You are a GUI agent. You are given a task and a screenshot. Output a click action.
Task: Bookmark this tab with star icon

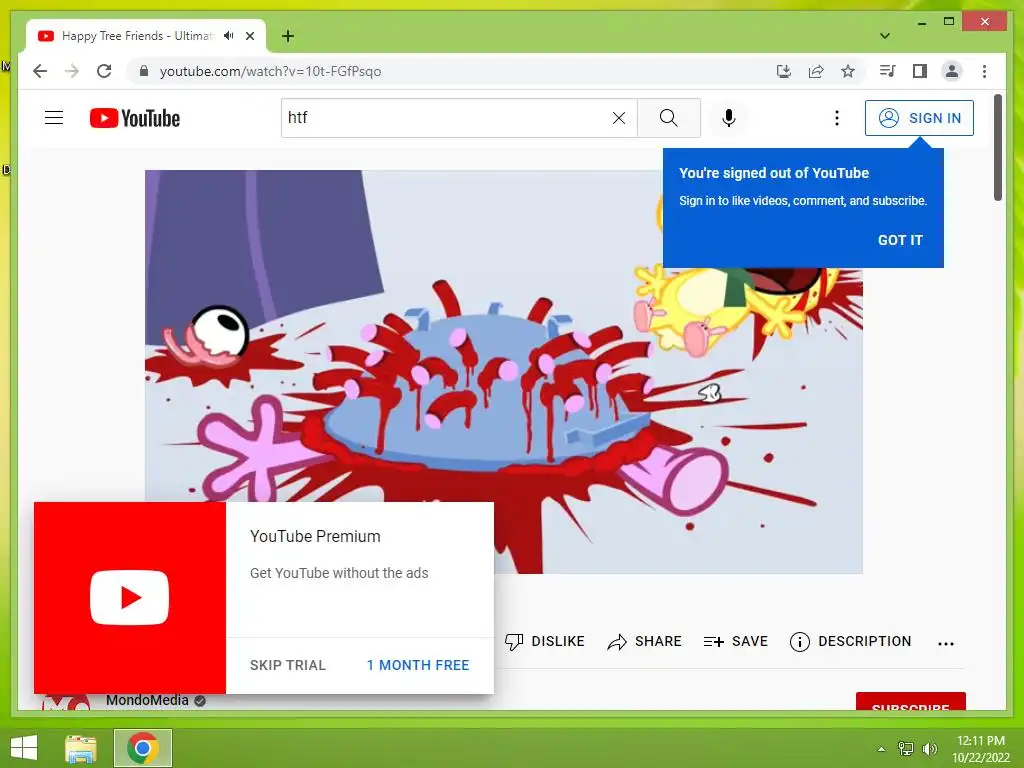click(x=848, y=71)
